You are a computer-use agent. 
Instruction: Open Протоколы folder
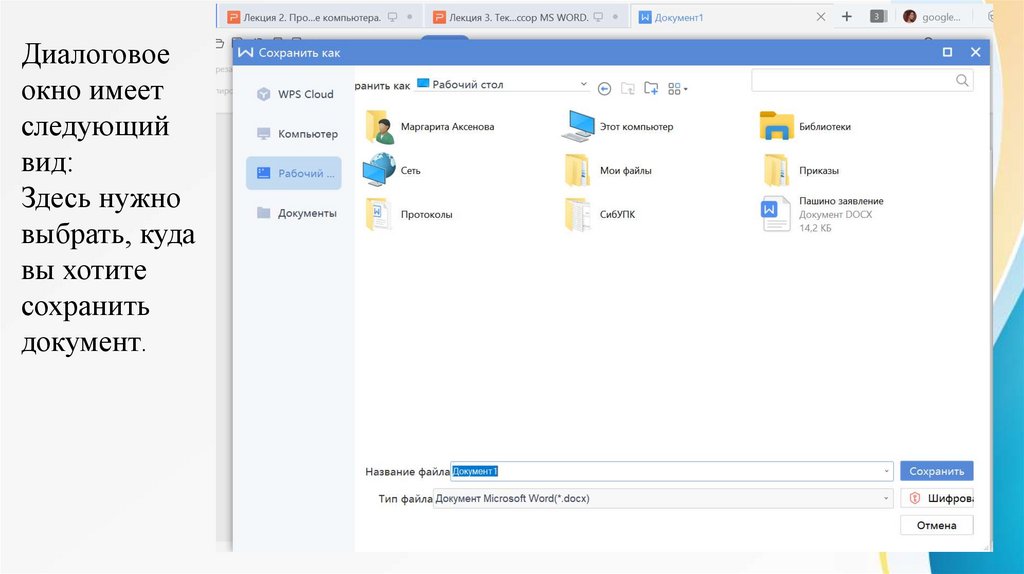point(409,214)
